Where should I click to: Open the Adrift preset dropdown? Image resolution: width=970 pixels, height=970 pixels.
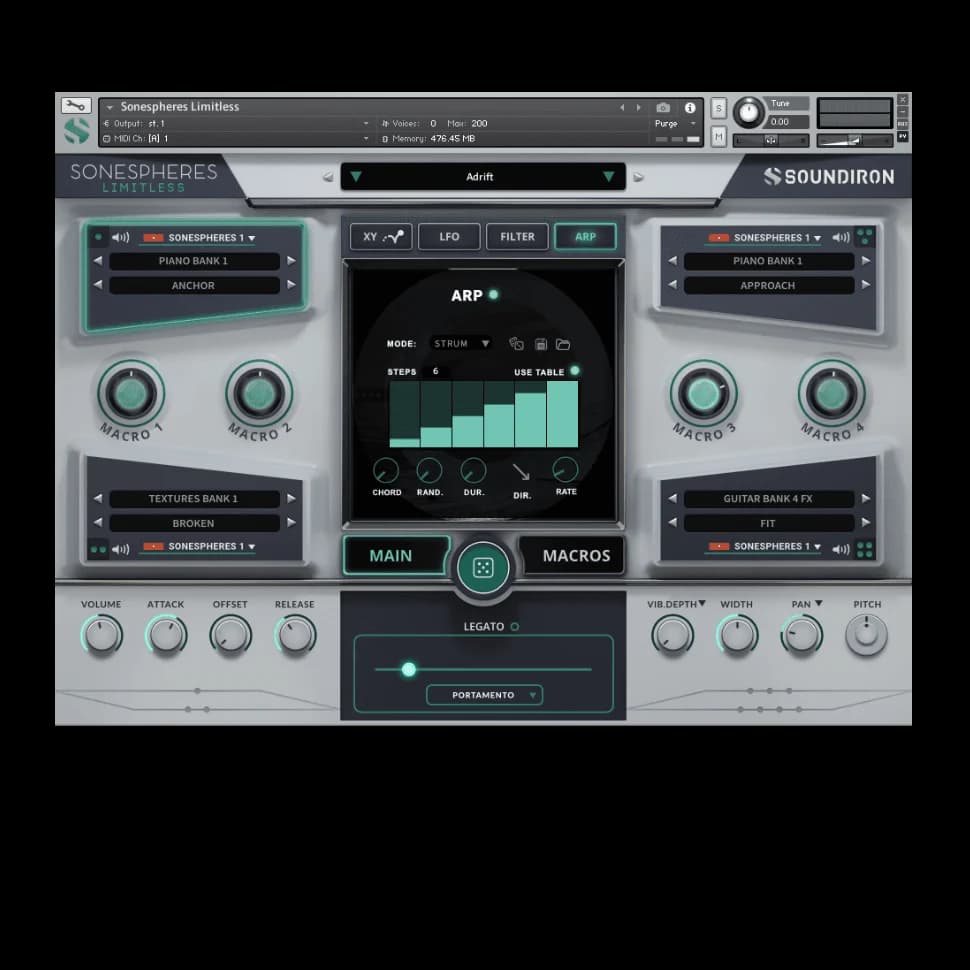tap(483, 177)
